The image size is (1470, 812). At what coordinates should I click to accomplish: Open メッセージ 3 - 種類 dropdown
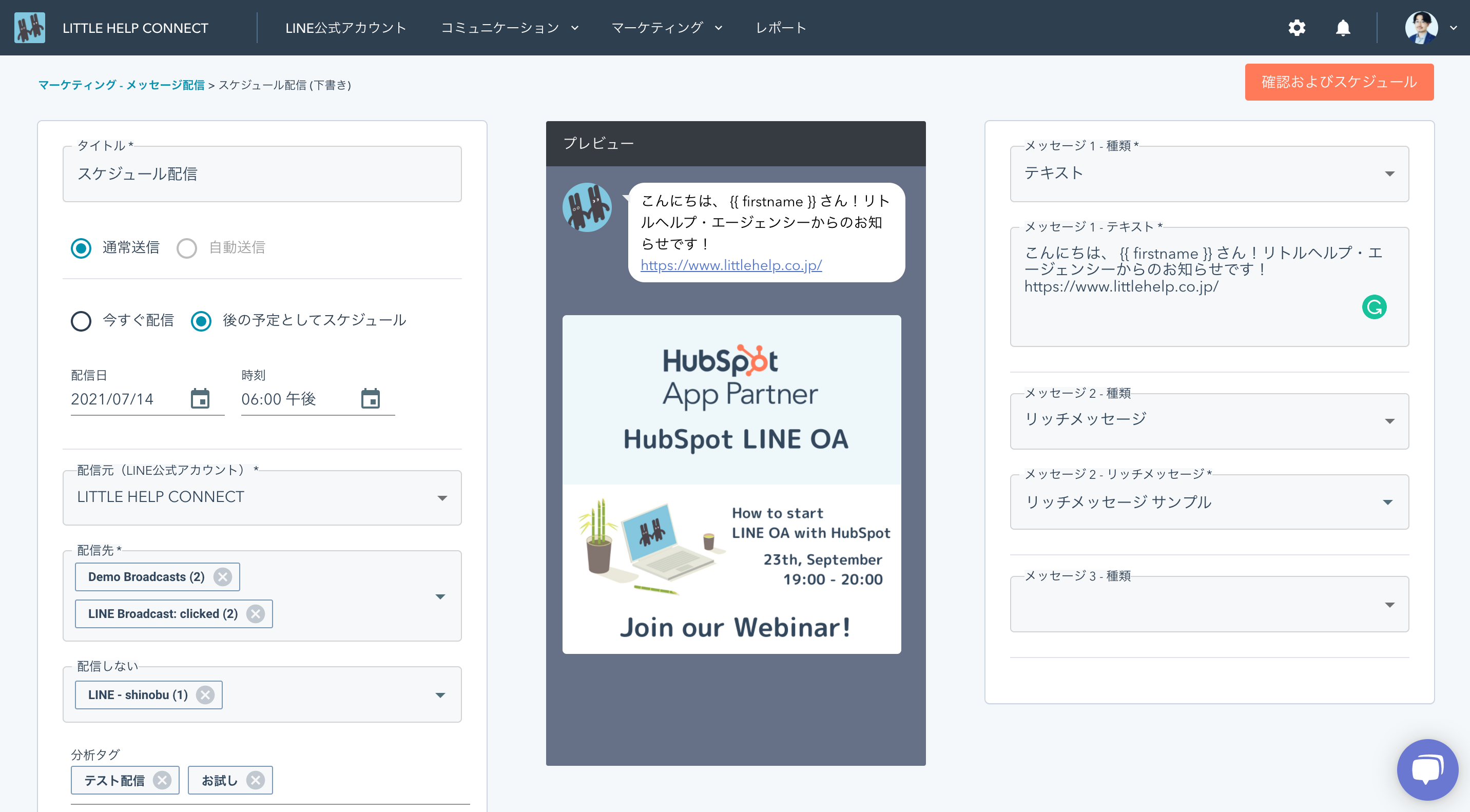tap(1209, 604)
